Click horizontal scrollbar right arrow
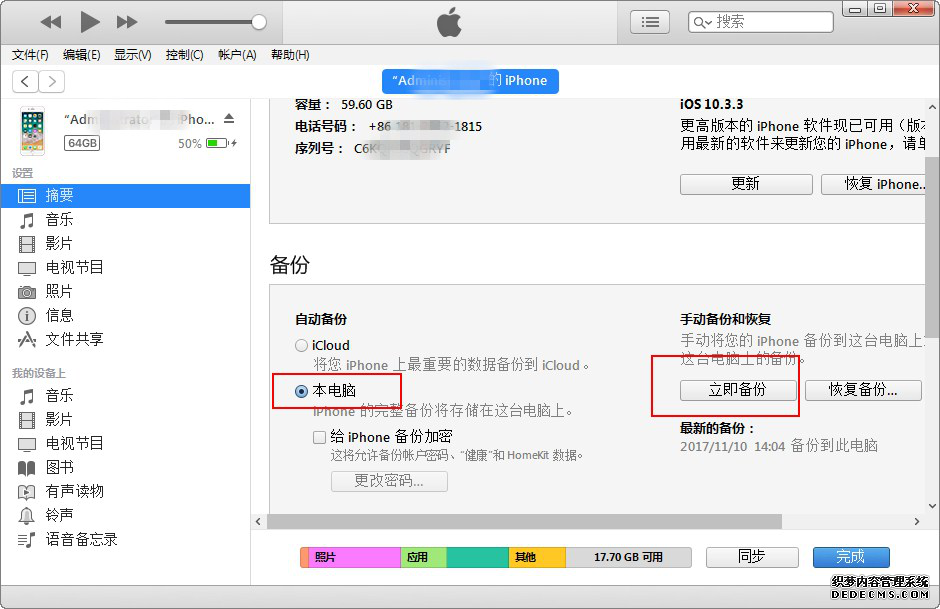 [x=917, y=521]
